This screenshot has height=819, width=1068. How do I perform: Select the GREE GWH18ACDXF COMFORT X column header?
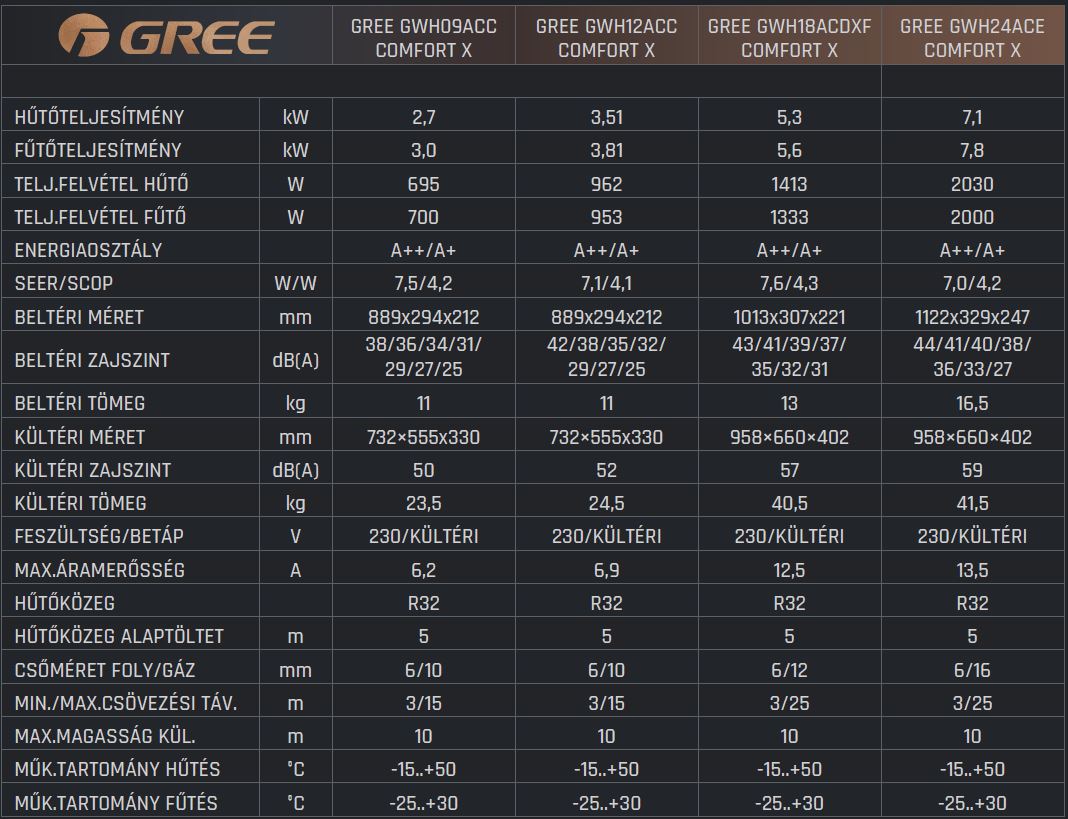pyautogui.click(x=789, y=38)
